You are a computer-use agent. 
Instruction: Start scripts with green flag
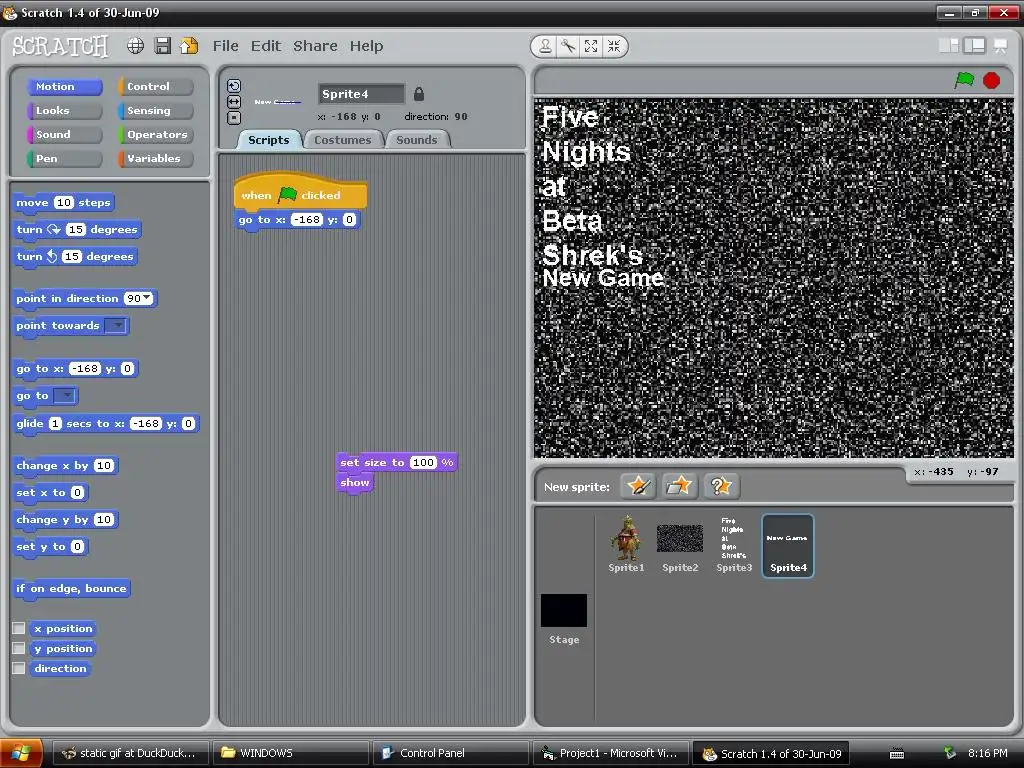[964, 80]
